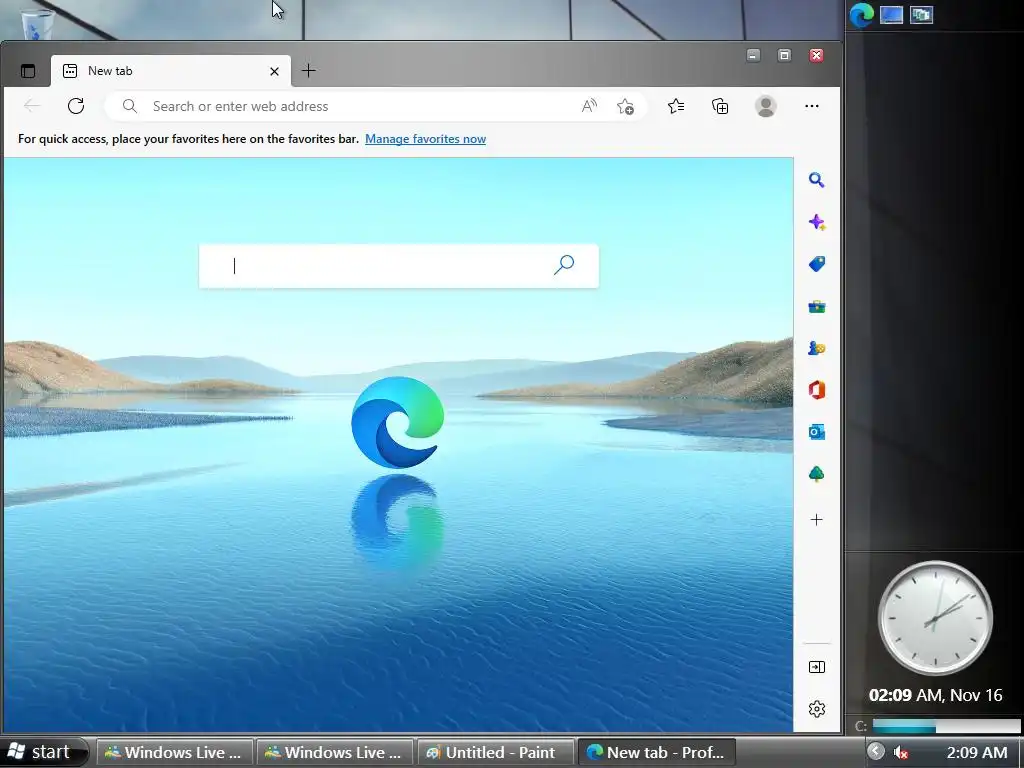Screen dimensions: 1024x768
Task: Click the 02:09 AM, Nov 16 date text
Action: 935,695
